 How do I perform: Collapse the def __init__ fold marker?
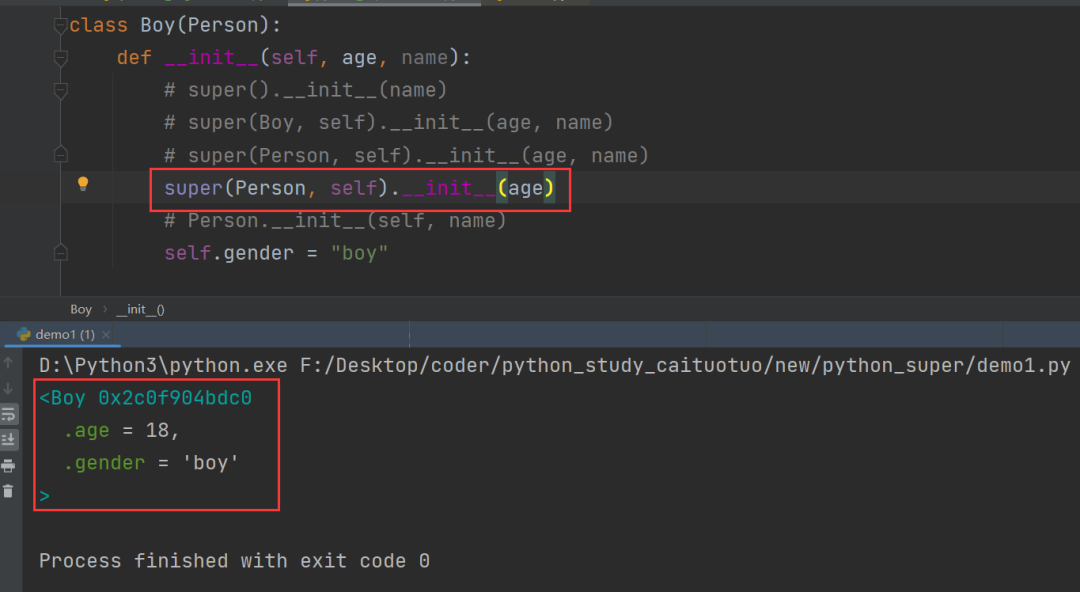[61, 59]
